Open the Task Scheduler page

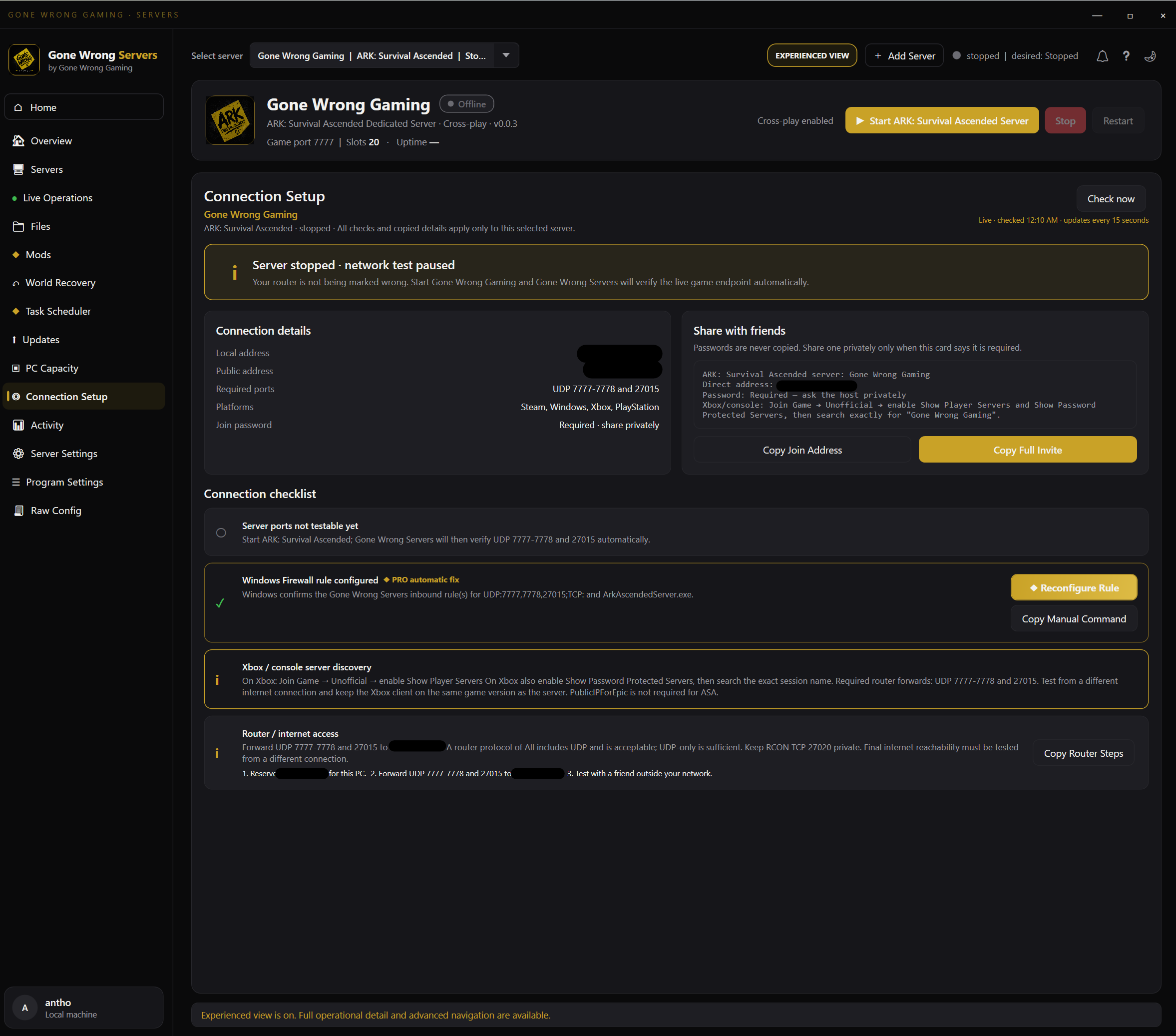pos(84,311)
